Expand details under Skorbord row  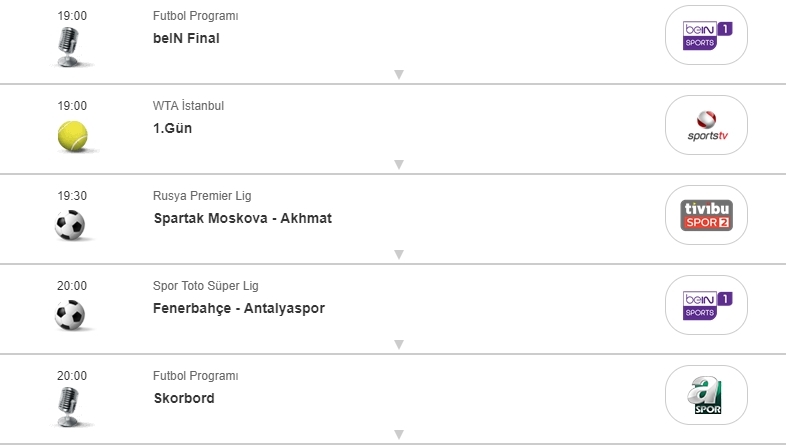(x=398, y=435)
